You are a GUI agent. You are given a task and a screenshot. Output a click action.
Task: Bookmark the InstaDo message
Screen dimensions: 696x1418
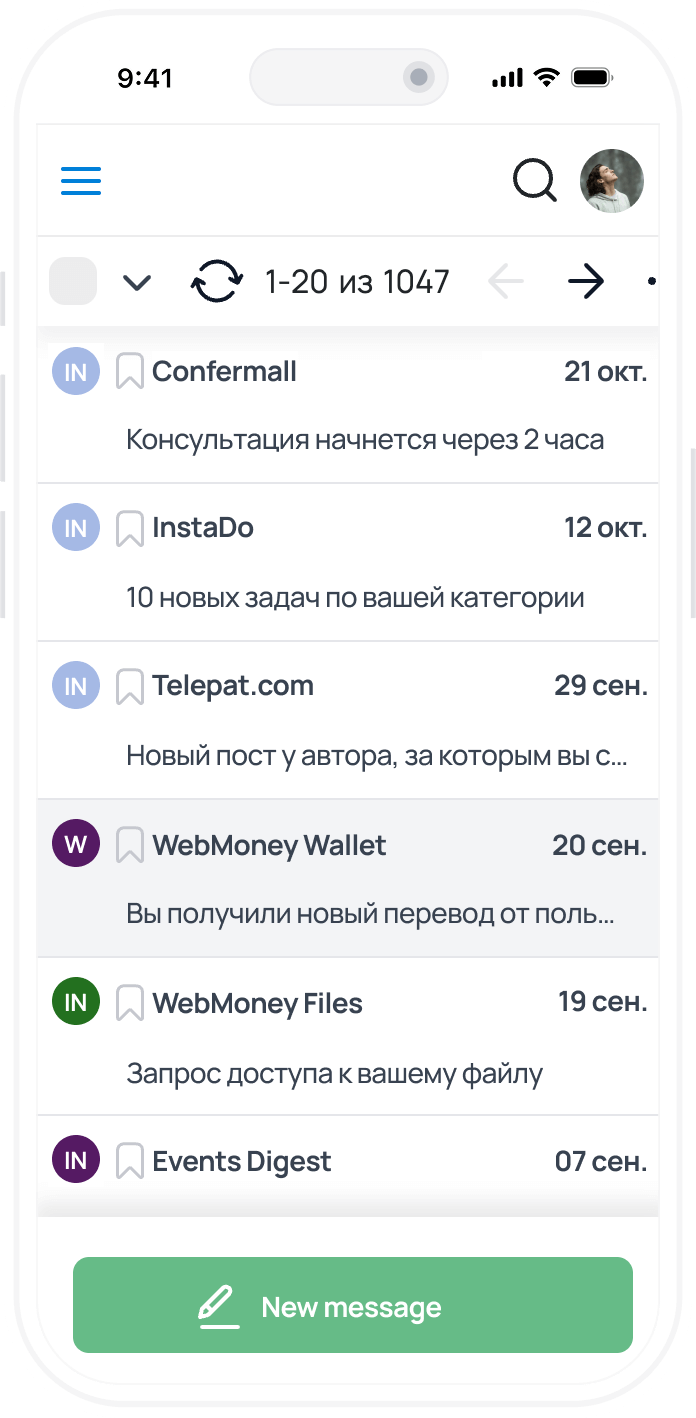pyautogui.click(x=130, y=528)
